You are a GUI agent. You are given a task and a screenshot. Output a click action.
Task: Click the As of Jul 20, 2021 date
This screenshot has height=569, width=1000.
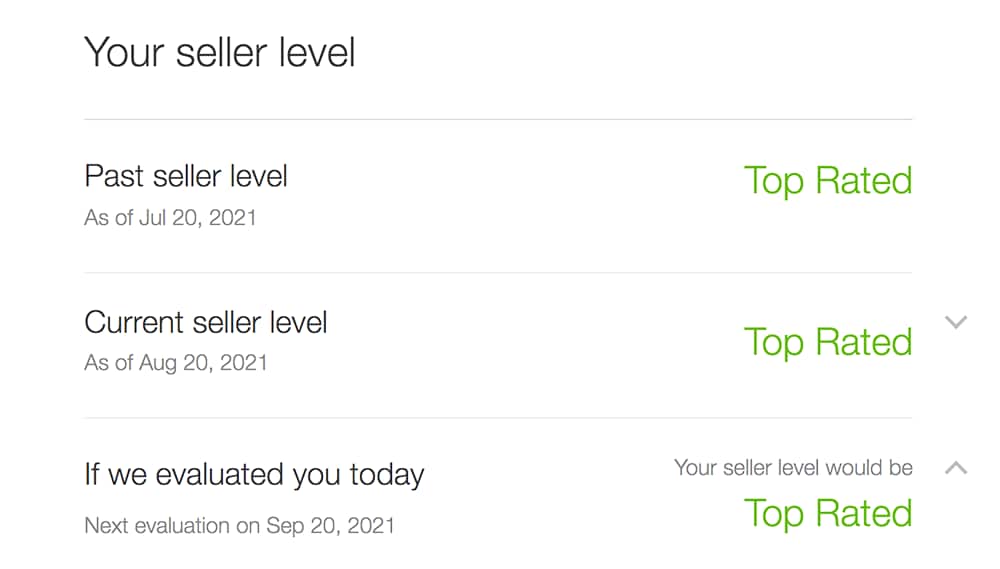tap(170, 218)
